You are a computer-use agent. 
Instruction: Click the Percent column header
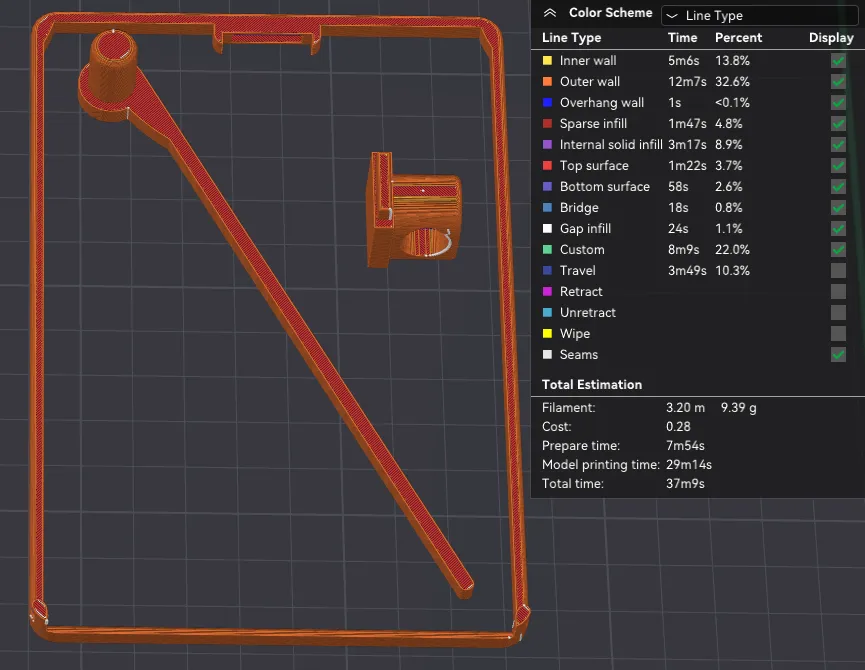tap(738, 37)
